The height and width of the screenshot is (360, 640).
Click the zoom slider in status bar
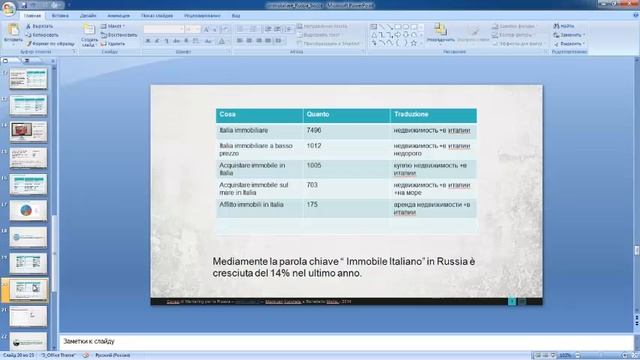[600, 356]
